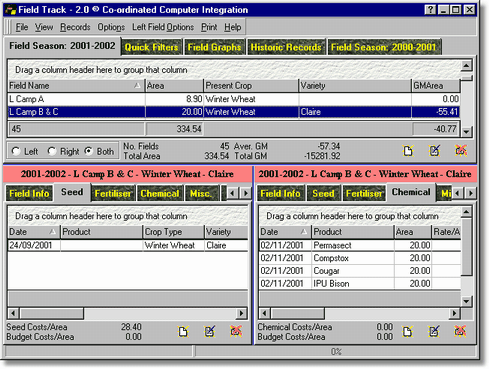Open the File menu

click(x=22, y=27)
